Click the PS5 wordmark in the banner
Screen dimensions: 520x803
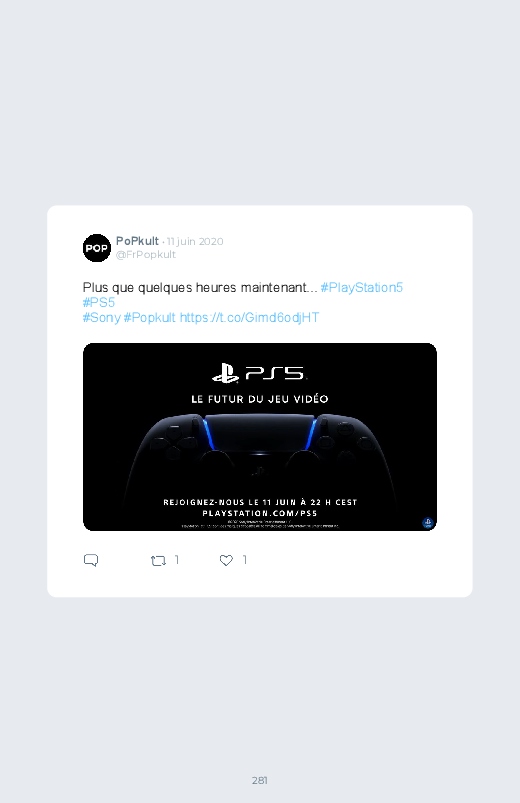point(276,373)
